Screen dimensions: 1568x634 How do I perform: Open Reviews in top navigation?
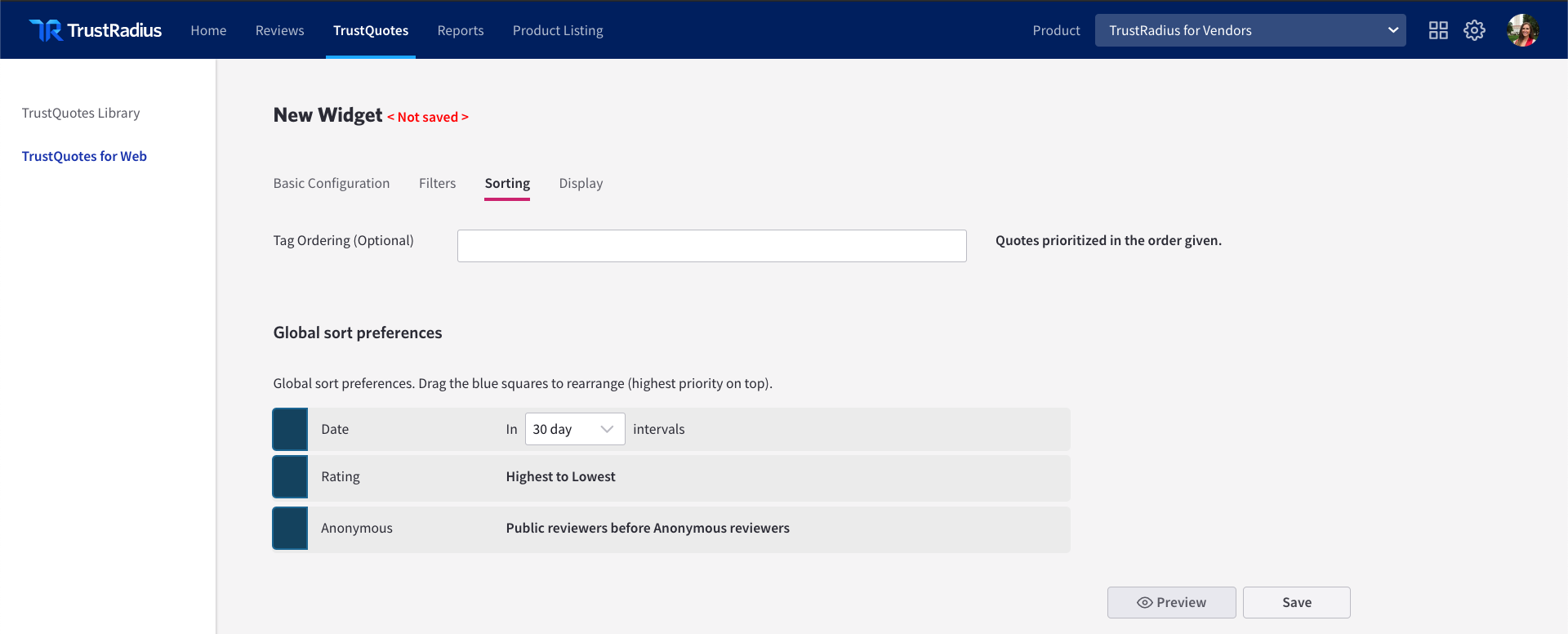click(279, 30)
